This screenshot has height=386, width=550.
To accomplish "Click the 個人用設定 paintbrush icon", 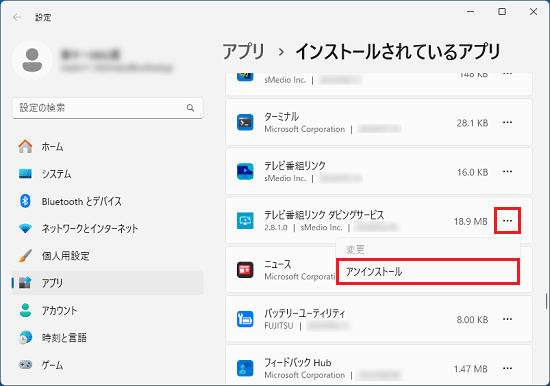I will click(25, 256).
